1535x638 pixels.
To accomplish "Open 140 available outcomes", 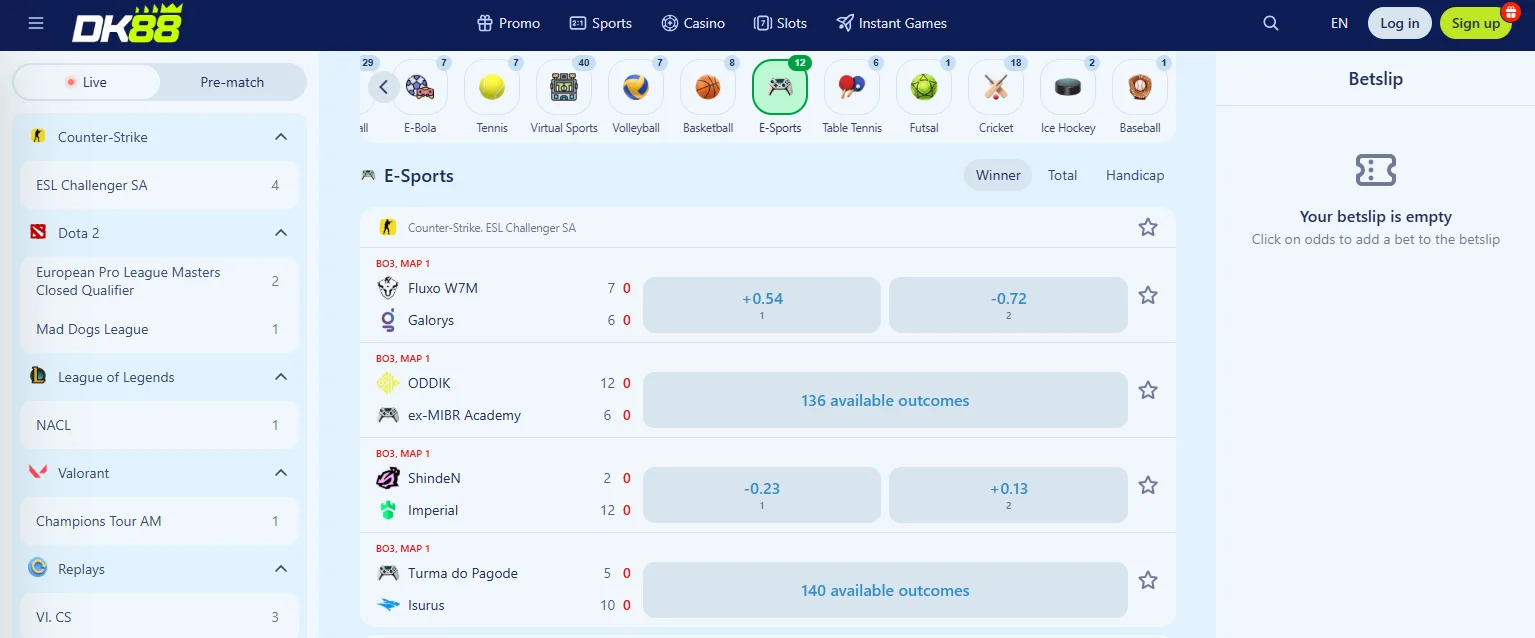I will pyautogui.click(x=885, y=590).
